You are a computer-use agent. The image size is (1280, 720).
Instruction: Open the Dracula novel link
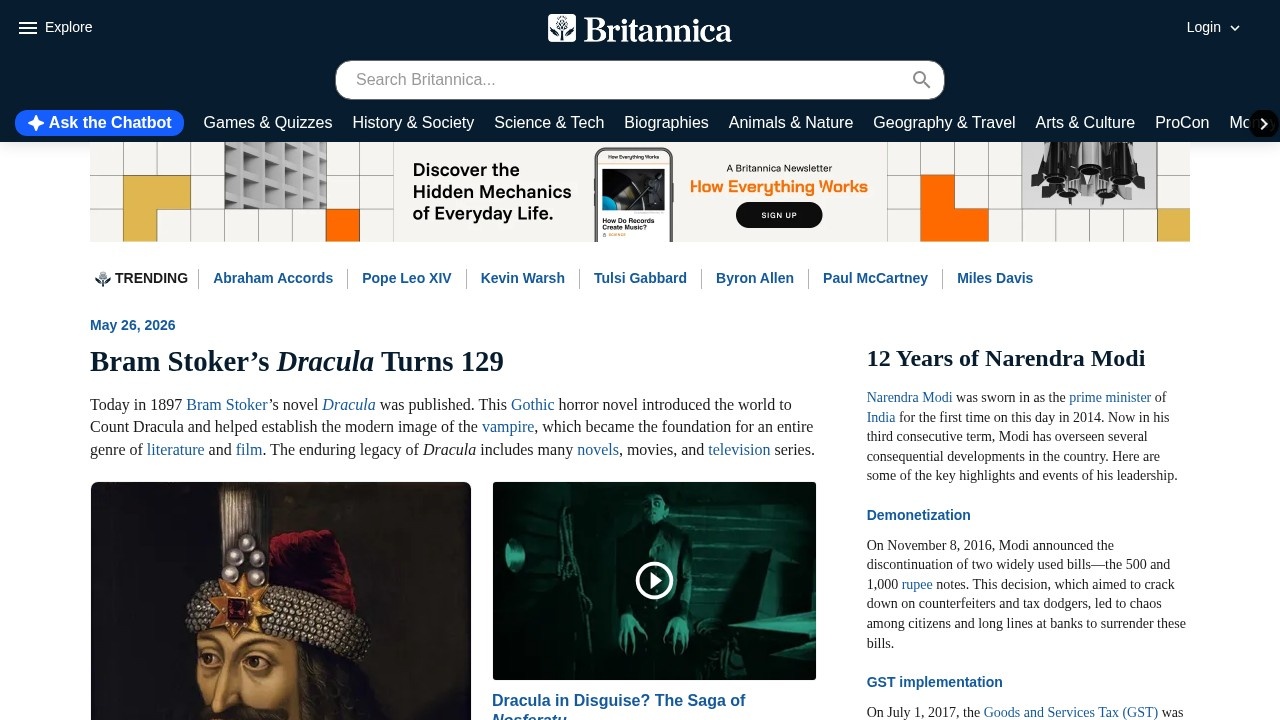point(349,405)
